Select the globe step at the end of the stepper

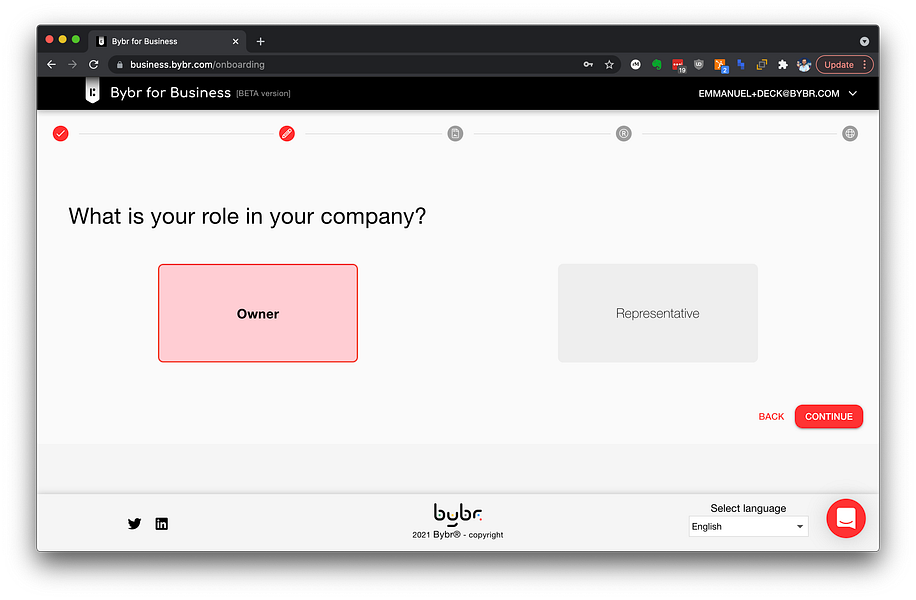(849, 133)
